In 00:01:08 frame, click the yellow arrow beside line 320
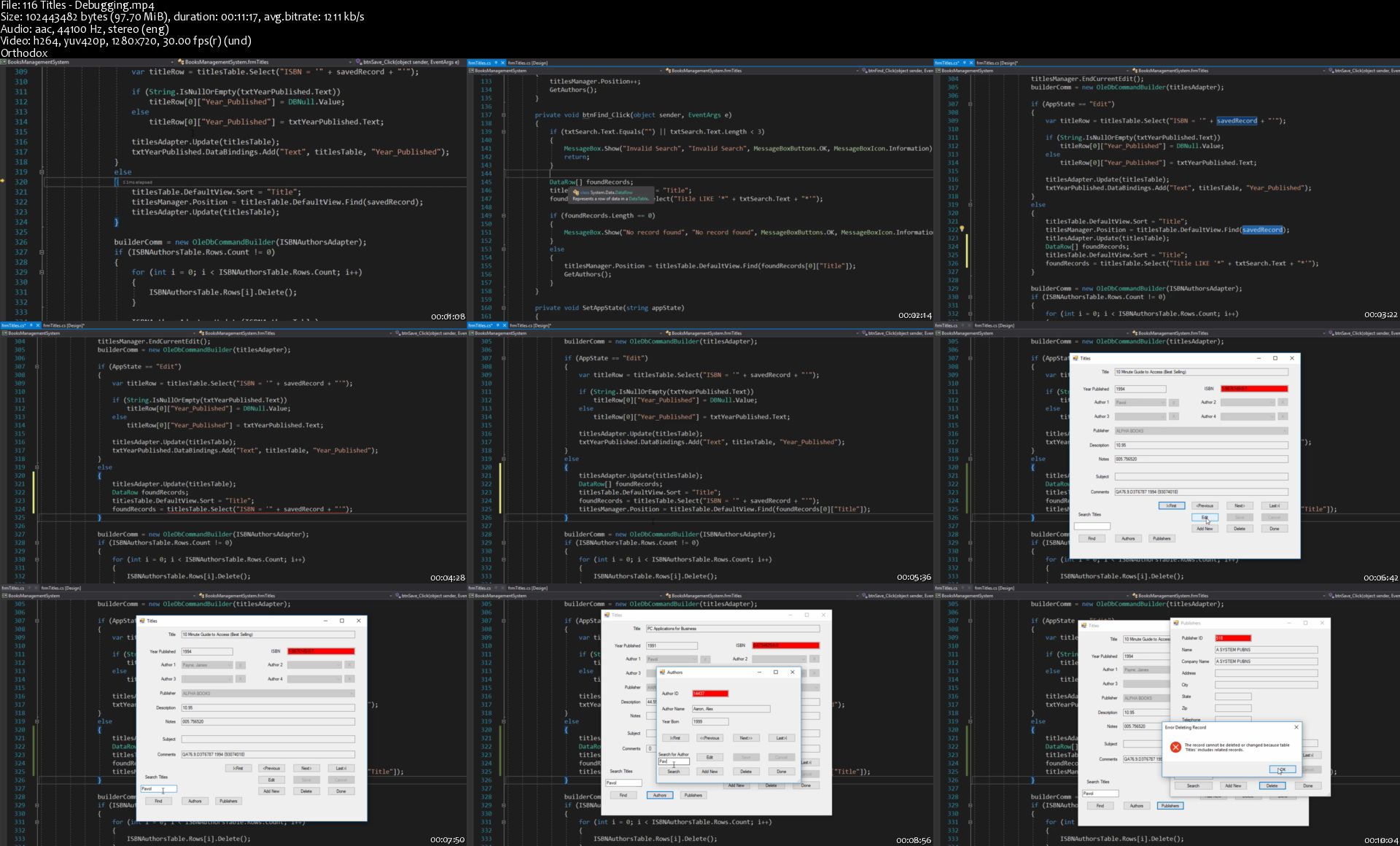This screenshot has width=1400, height=846. (x=3, y=182)
